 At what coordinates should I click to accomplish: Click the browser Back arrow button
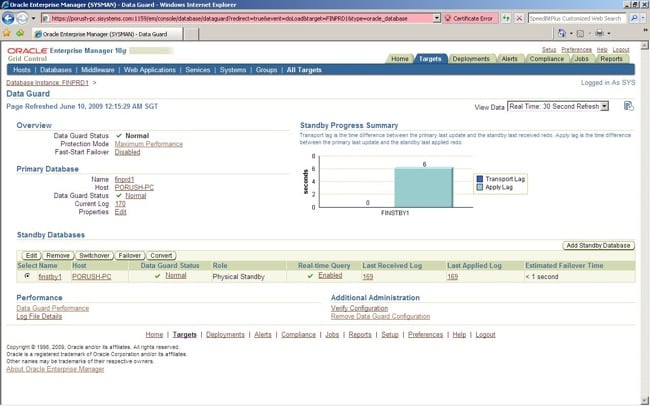tap(8, 18)
